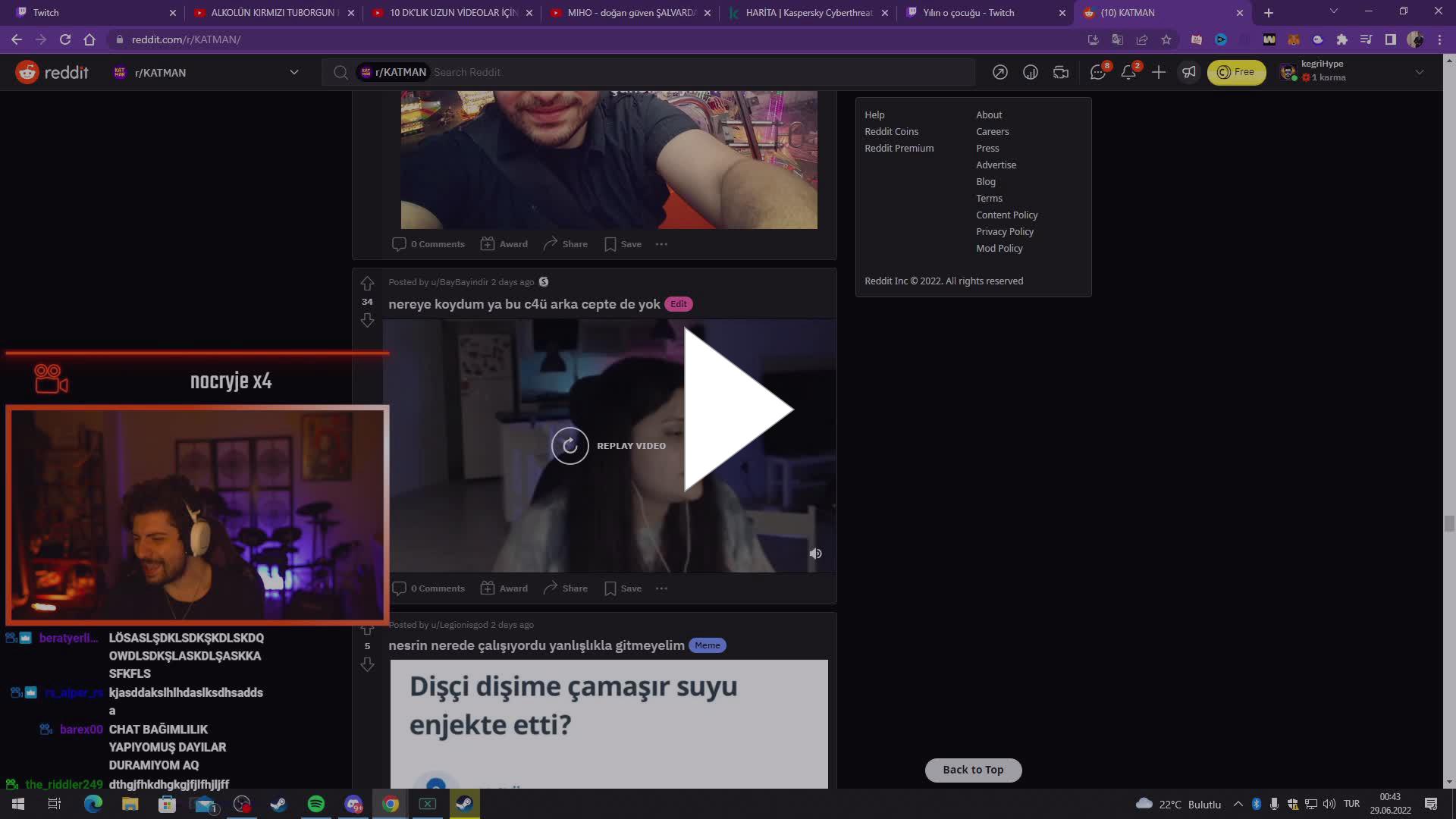Create a new post with the plus icon
This screenshot has height=819, width=1456.
tap(1159, 72)
